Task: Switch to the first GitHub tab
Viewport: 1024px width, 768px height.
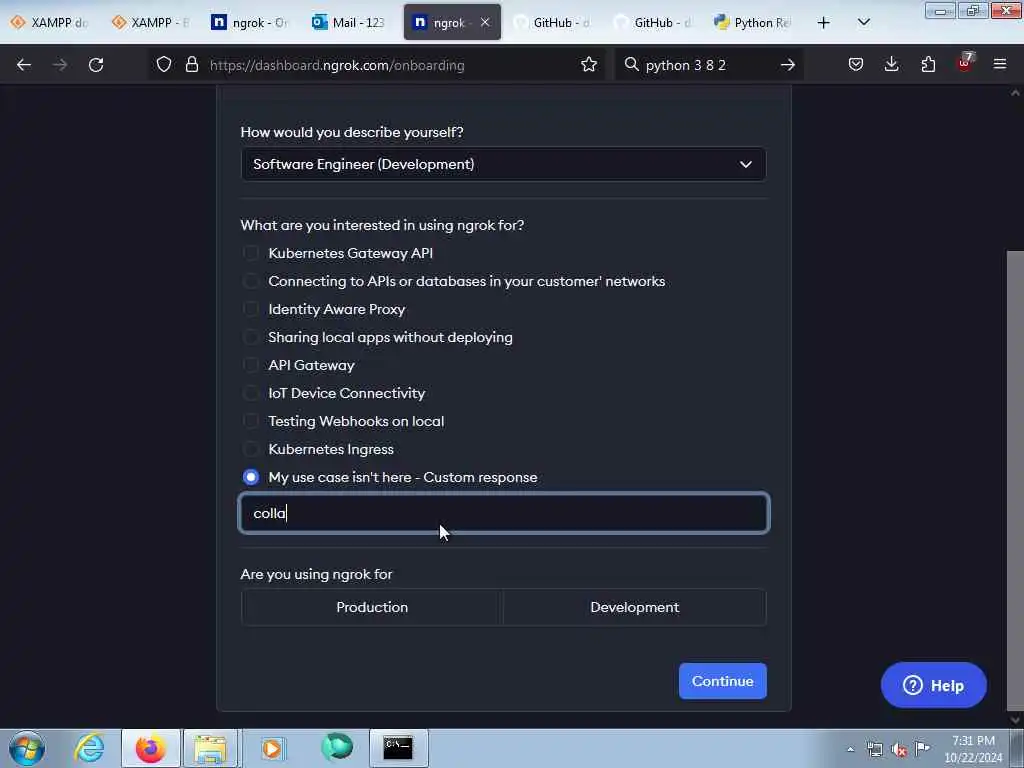Action: pos(552,23)
